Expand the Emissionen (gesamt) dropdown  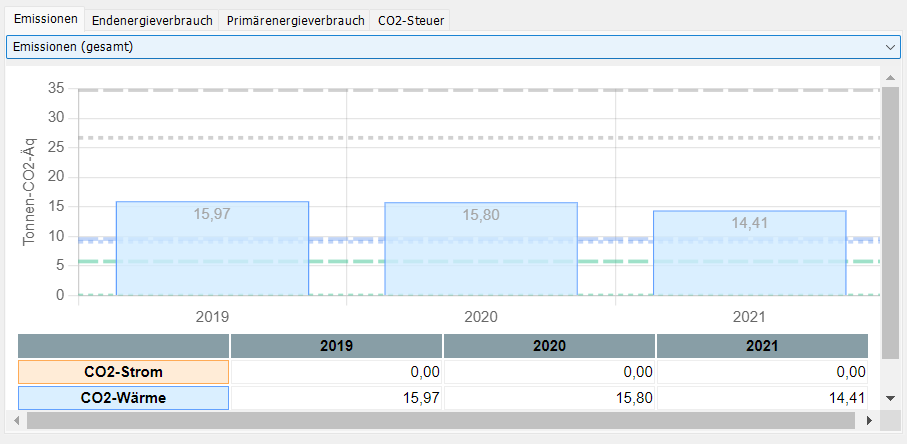890,47
